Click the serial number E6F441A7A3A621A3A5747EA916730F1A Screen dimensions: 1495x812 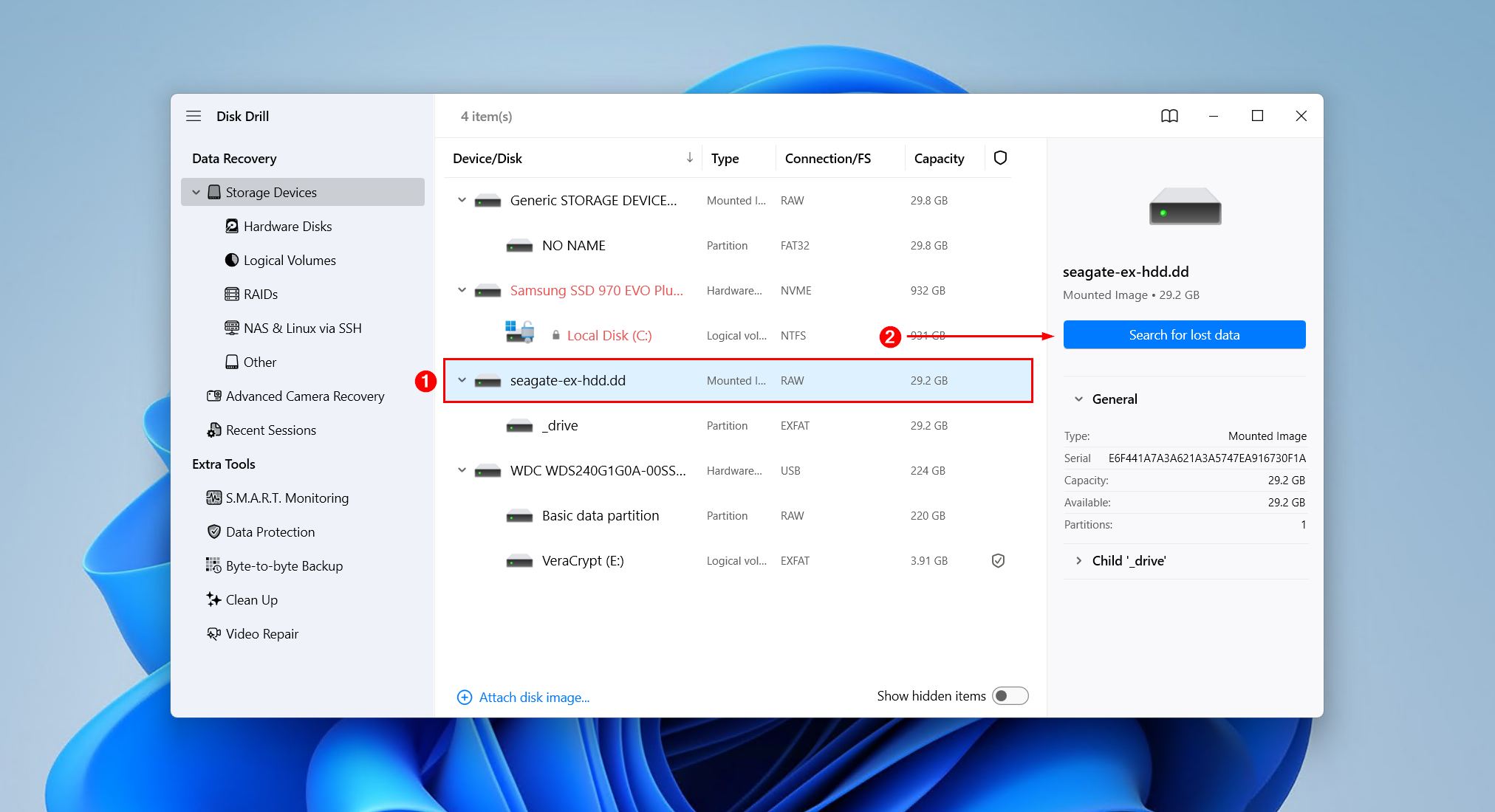pos(1207,458)
